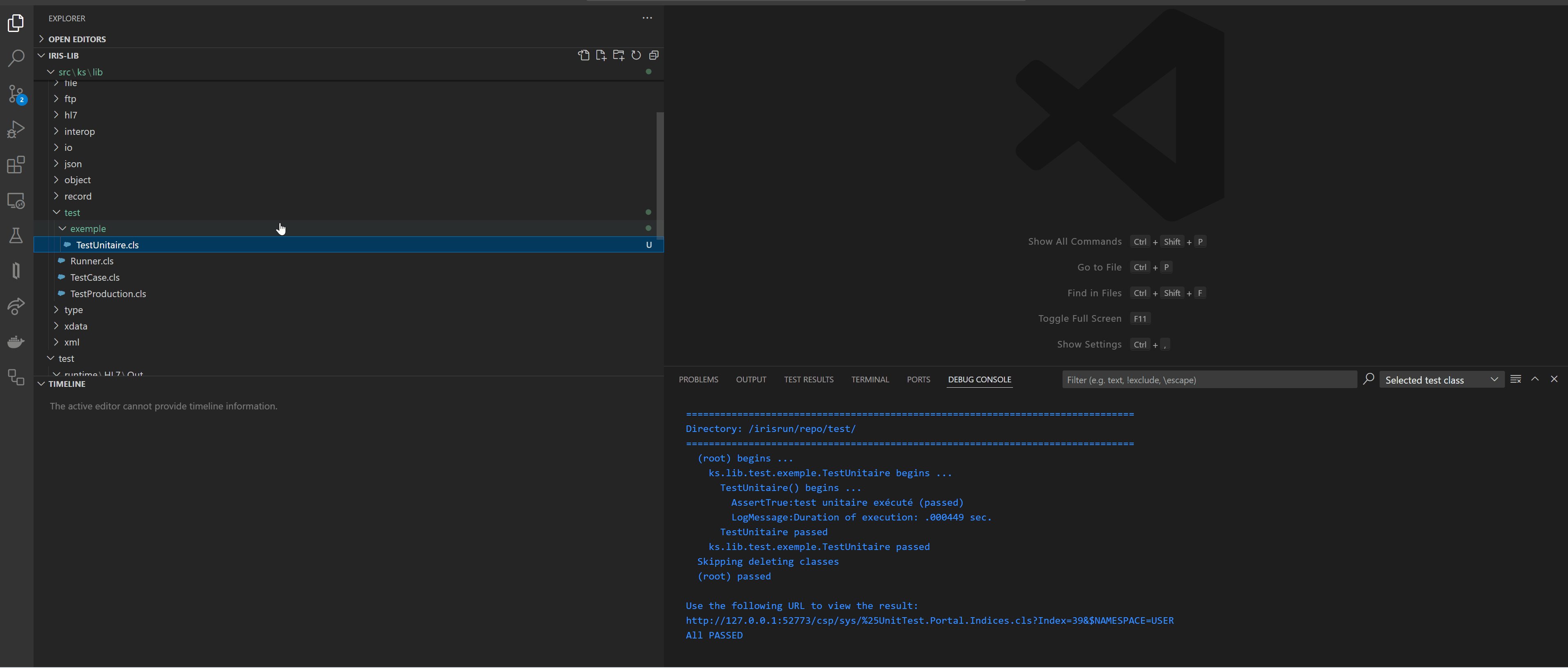Create a new folder in the Explorer
The width and height of the screenshot is (1568, 668).
[618, 55]
